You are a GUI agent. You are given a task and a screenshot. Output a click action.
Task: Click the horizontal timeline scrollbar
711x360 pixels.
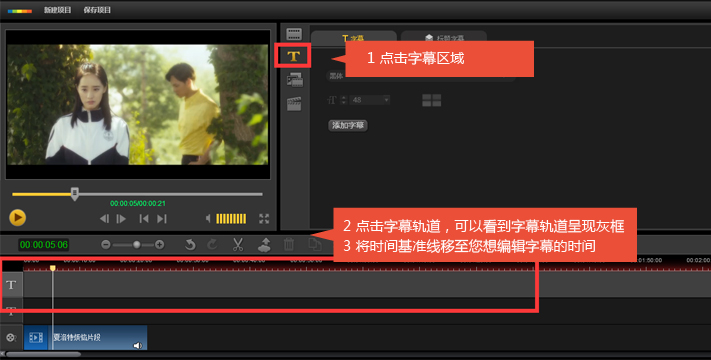44,354
